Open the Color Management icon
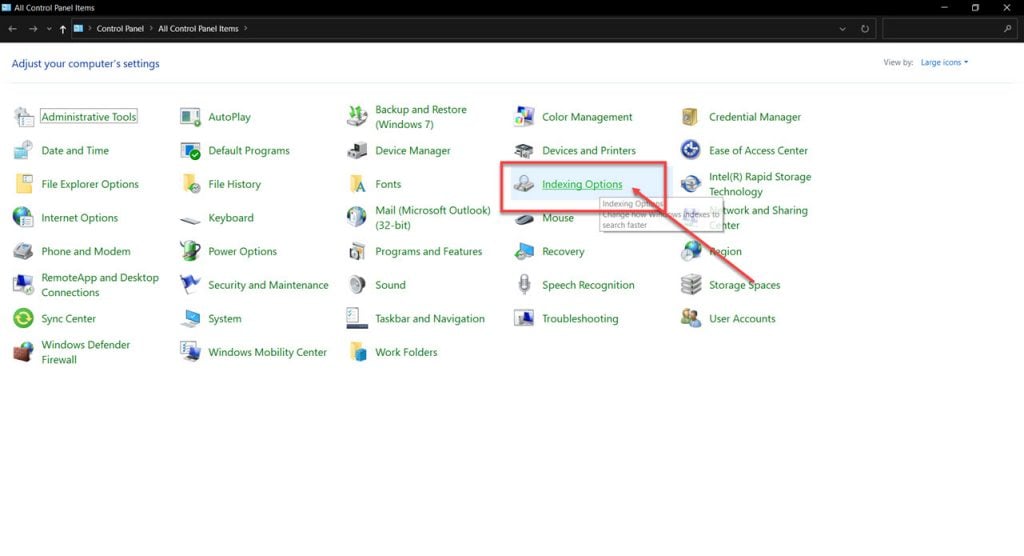Viewport: 1024px width, 556px height. 524,117
